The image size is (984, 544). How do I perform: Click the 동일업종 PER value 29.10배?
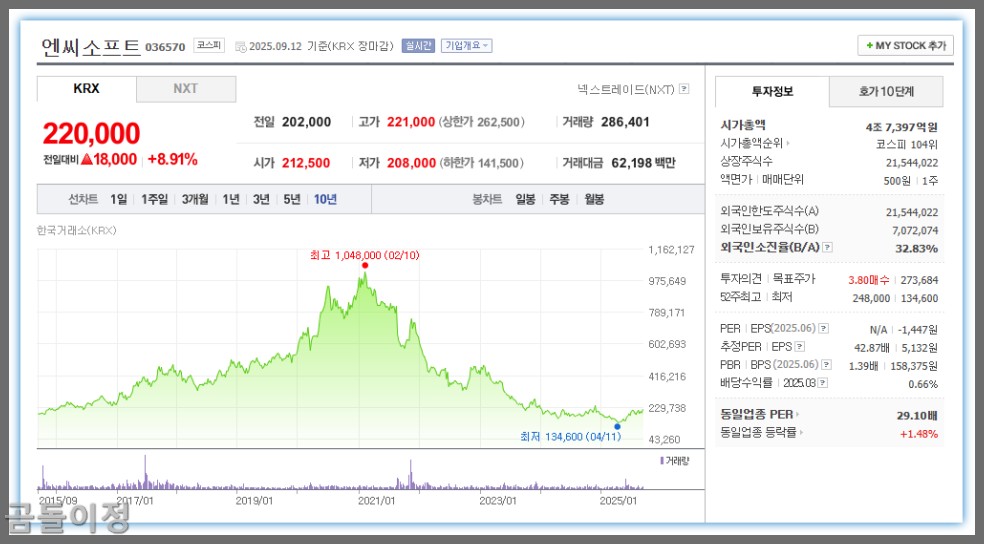tap(917, 415)
